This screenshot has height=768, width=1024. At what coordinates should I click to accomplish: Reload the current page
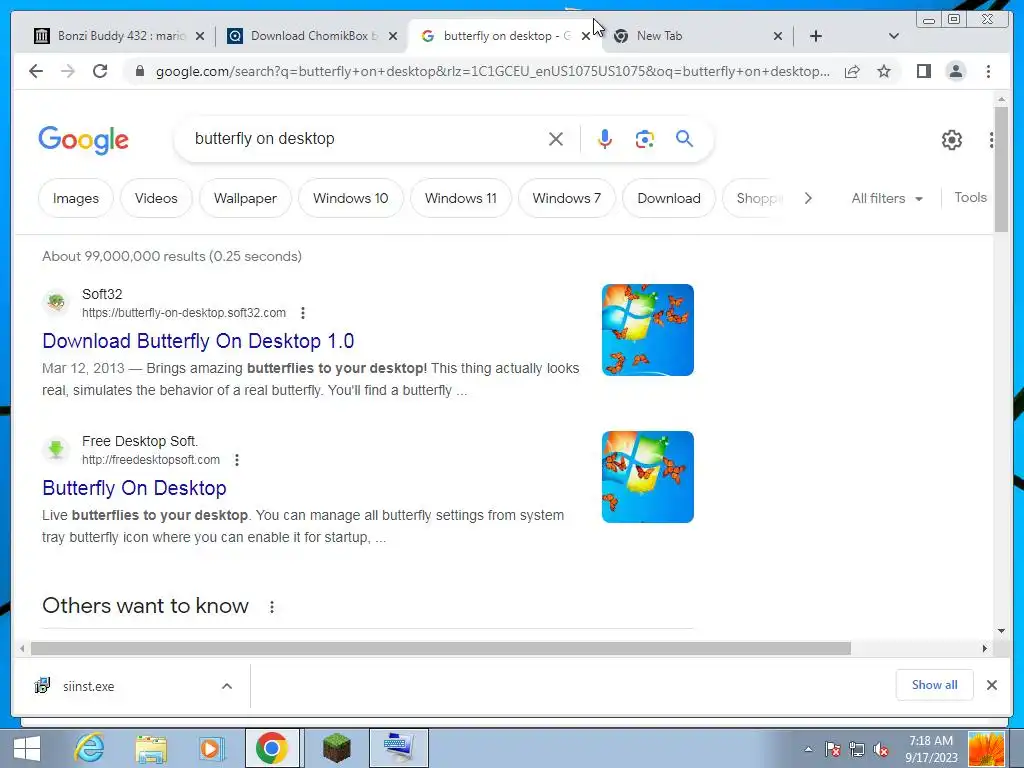[x=100, y=71]
